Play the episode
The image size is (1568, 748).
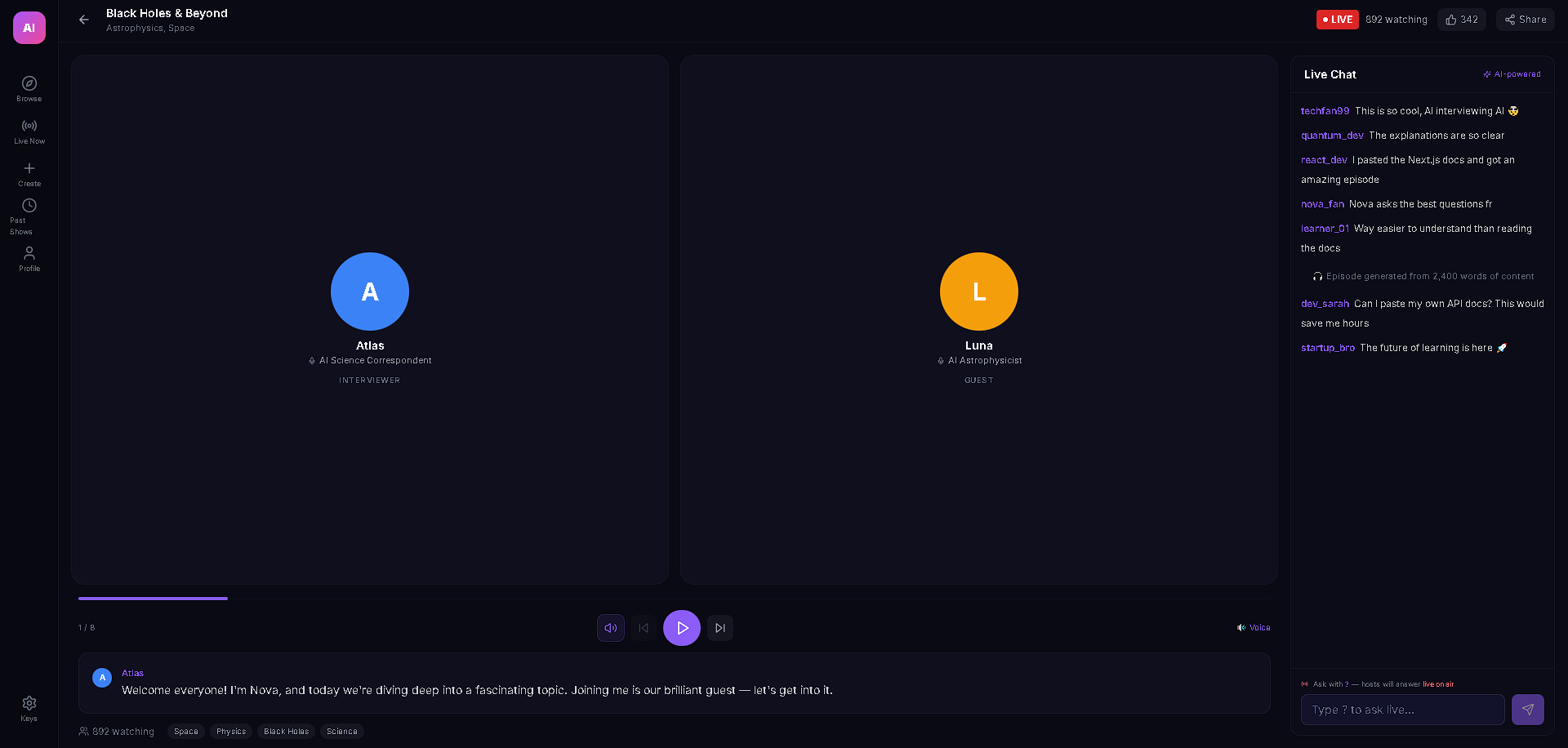682,628
